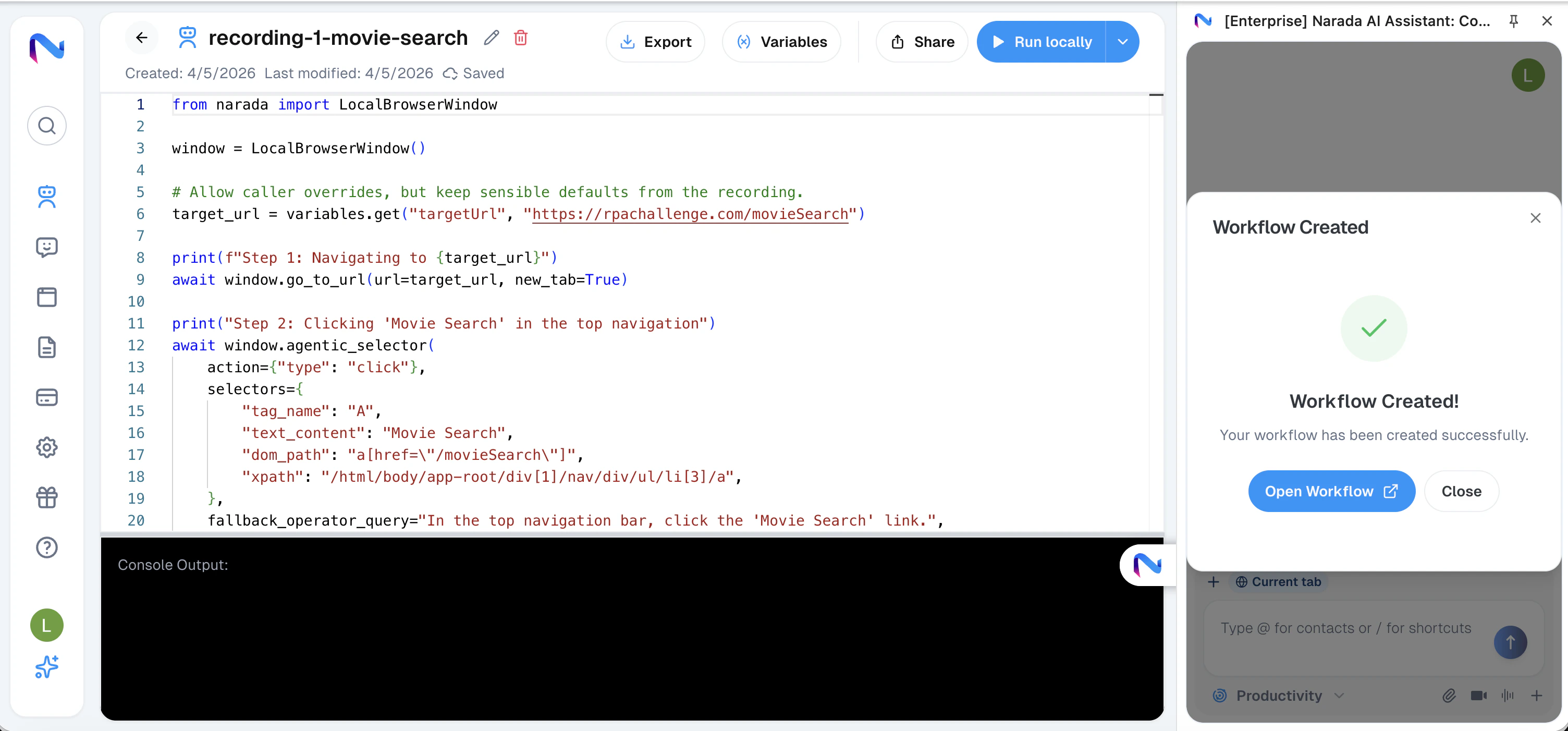The width and height of the screenshot is (1568, 731).
Task: Click the Open Workflow button
Action: (x=1331, y=491)
